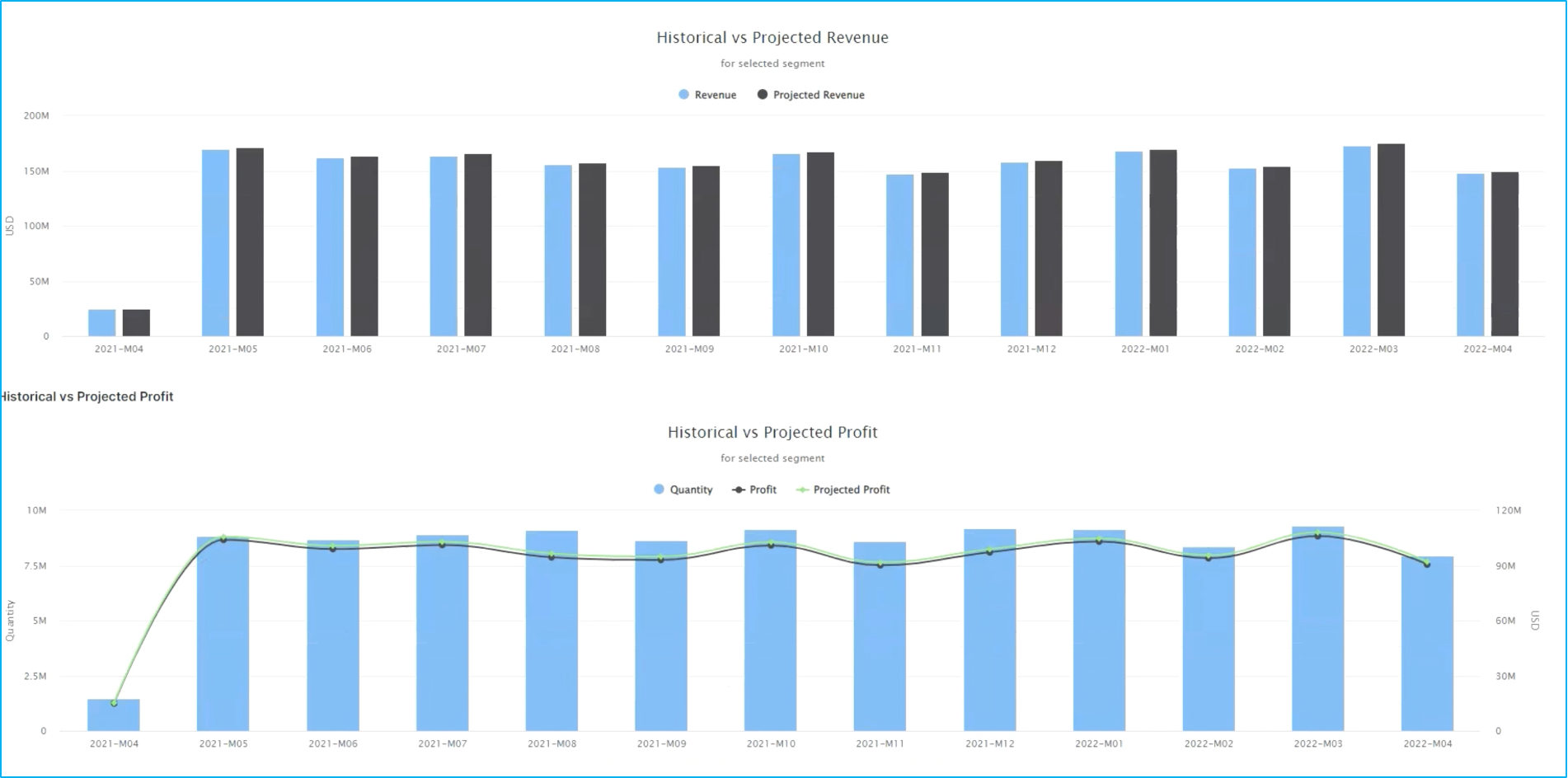The height and width of the screenshot is (778, 1568).
Task: Click the profit data point at 2021-M05
Action: 223,539
